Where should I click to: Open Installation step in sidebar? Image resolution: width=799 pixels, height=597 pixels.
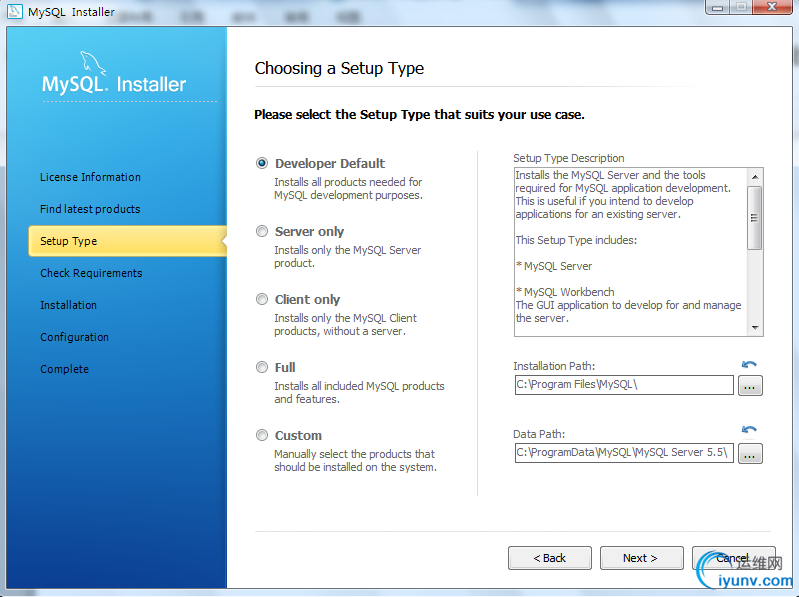pyautogui.click(x=68, y=305)
